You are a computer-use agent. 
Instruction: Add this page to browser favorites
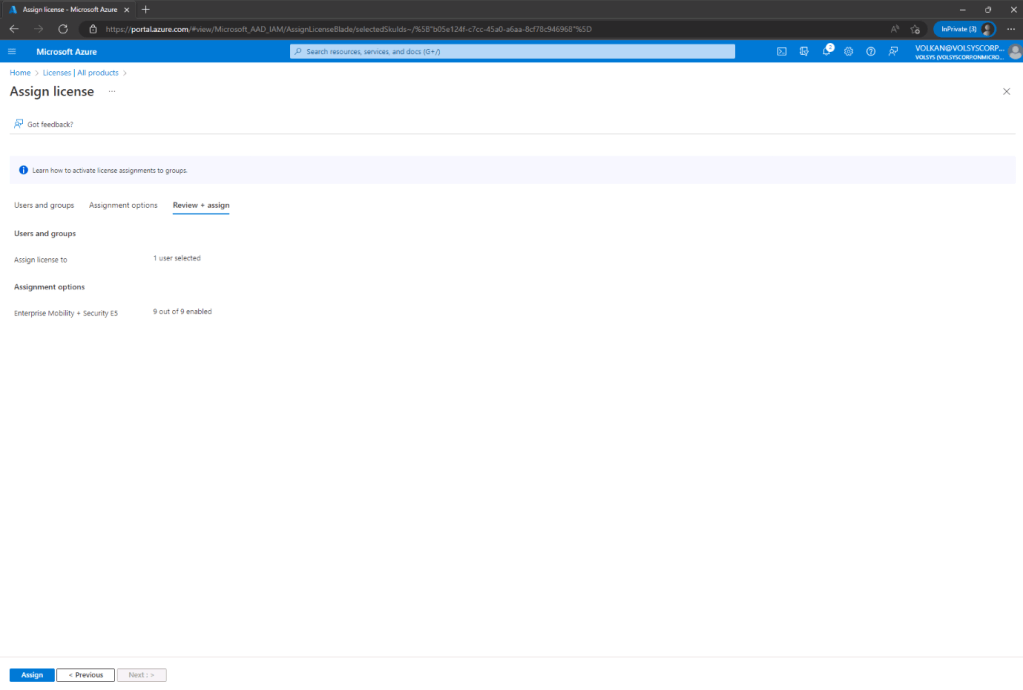(915, 29)
